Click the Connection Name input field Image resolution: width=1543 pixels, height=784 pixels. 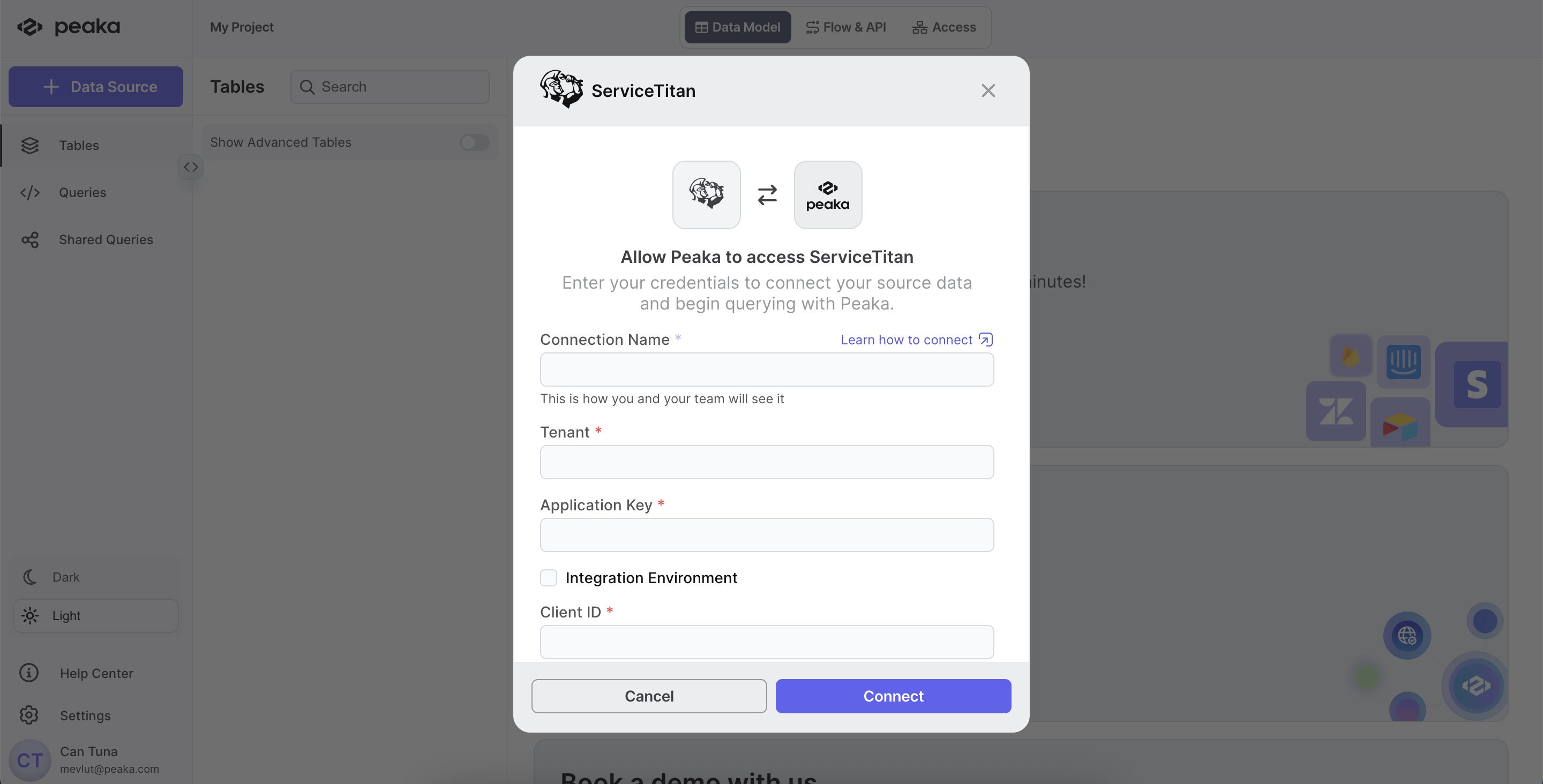[x=767, y=370]
